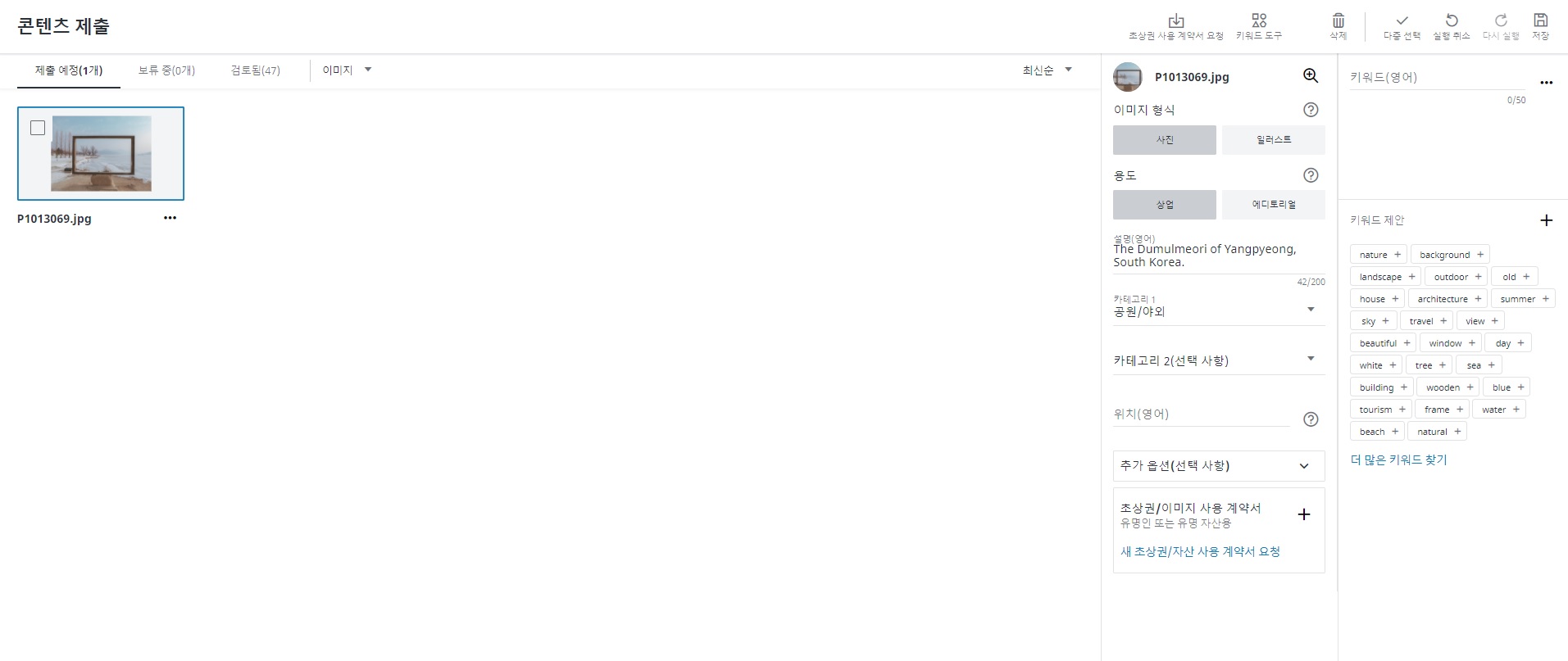Expand the additional options section
Viewport: 1568px width, 661px height.
[x=1218, y=466]
